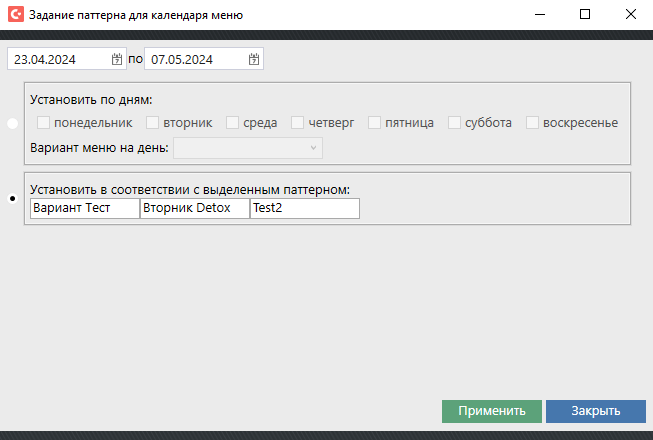Tick the понедельник checkbox
This screenshot has width=653, height=440.
44,123
